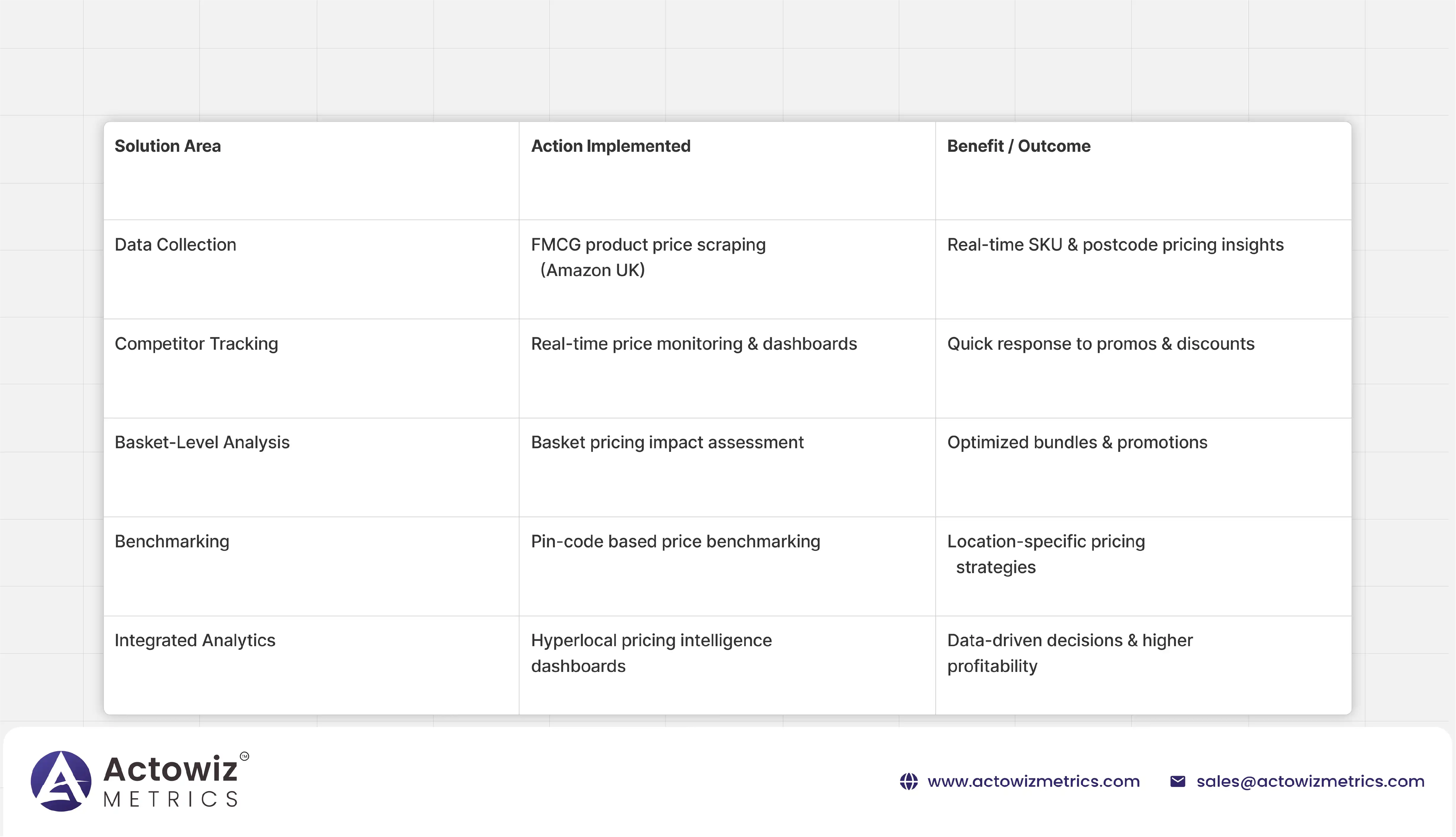Click the trademark symbol next to Actowiz

point(244,756)
